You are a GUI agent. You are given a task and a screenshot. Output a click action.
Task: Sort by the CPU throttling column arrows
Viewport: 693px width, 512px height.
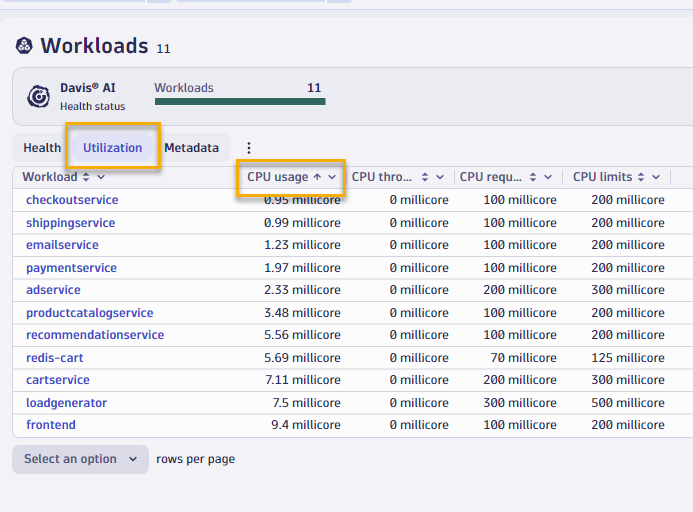[x=425, y=177]
